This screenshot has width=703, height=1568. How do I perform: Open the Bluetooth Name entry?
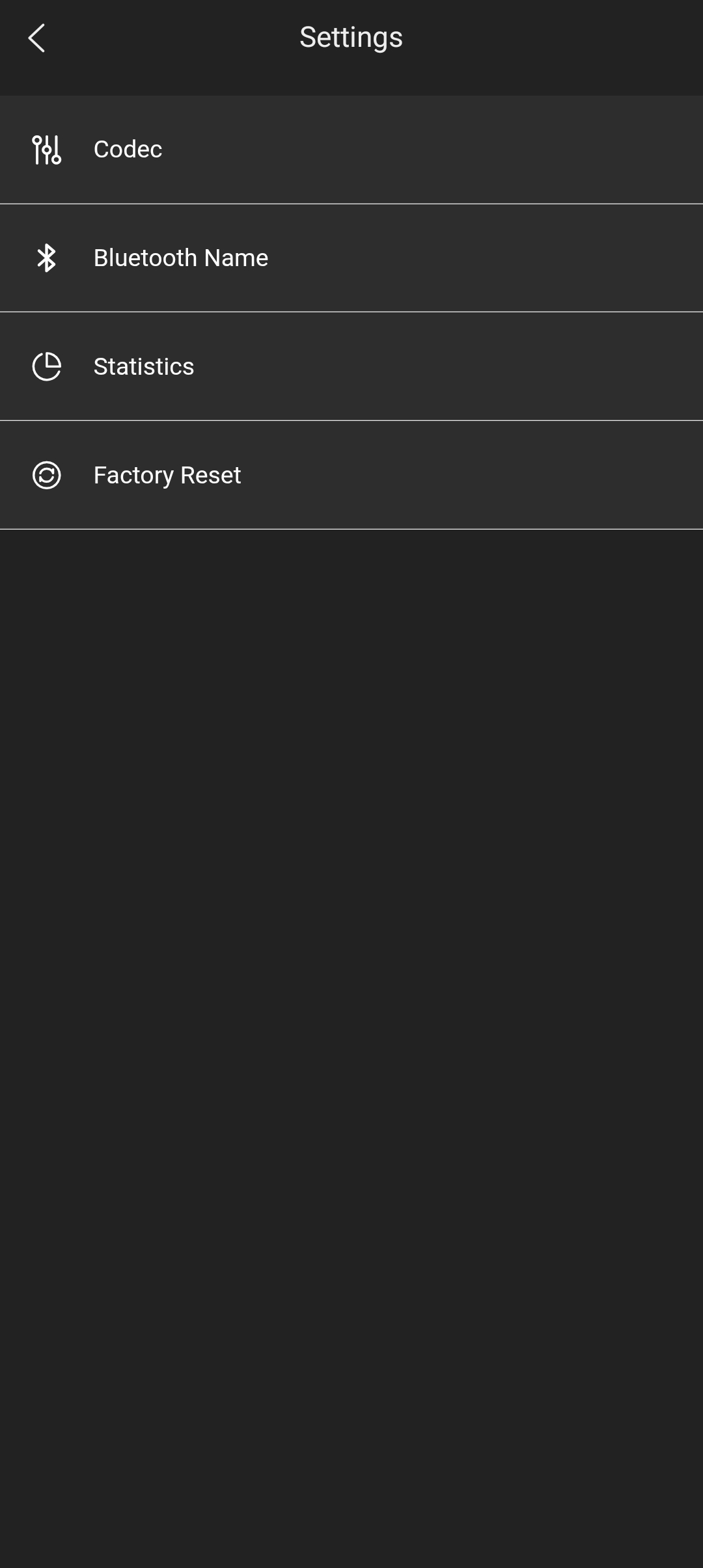coord(351,258)
